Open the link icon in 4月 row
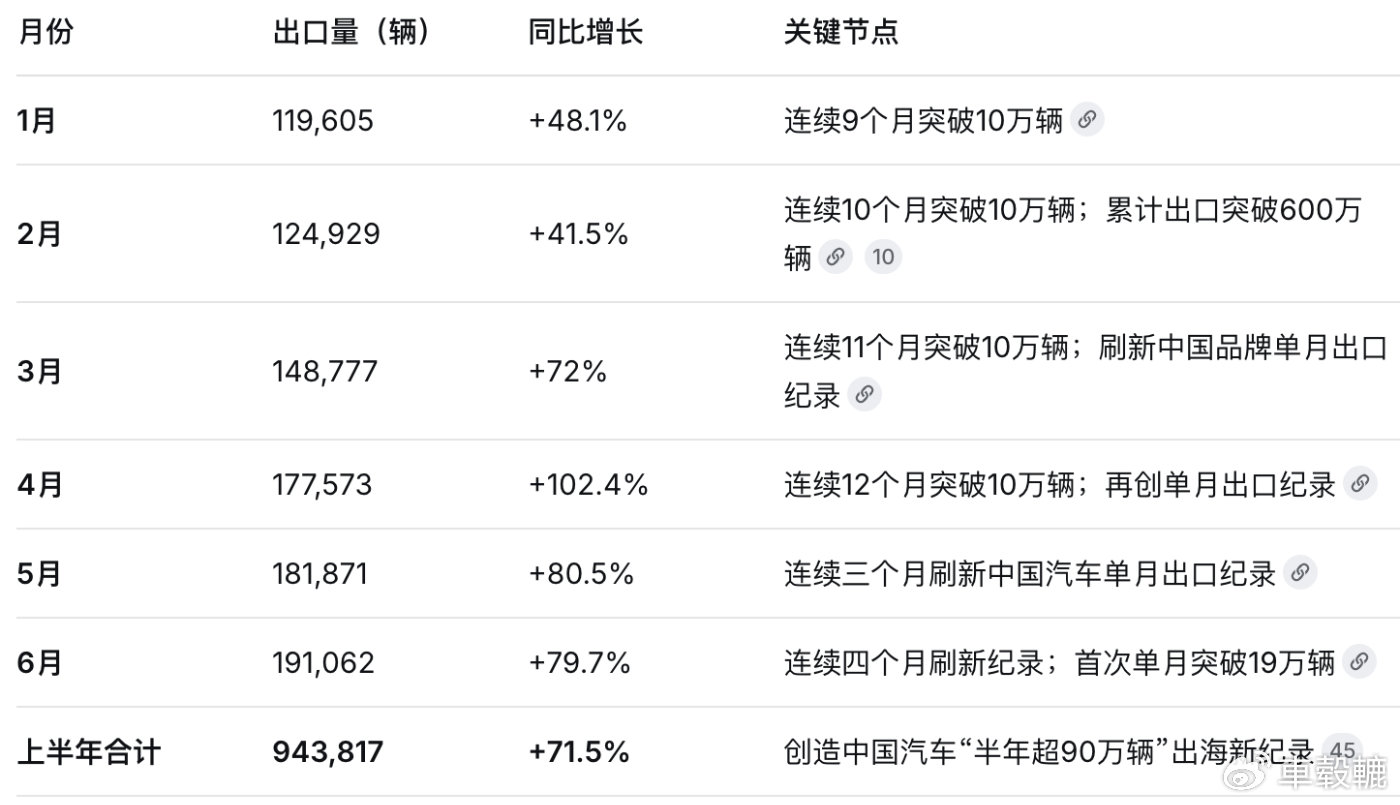 pyautogui.click(x=1359, y=485)
